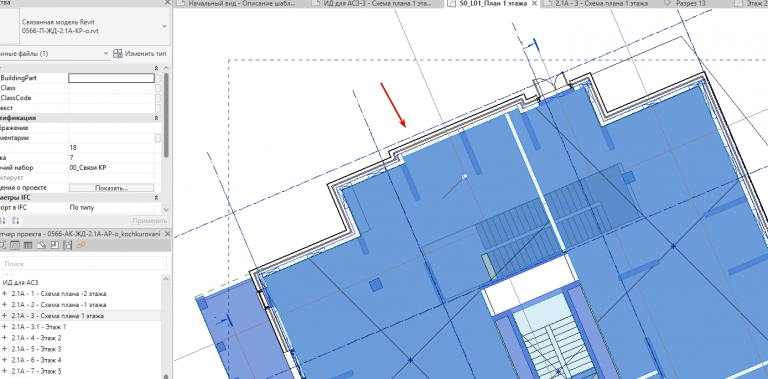768x379 pixels.
Task: Click the Применить button
Action: click(x=150, y=220)
